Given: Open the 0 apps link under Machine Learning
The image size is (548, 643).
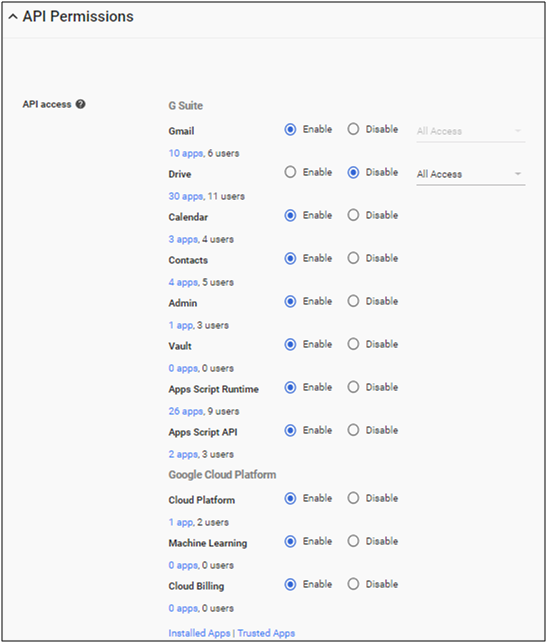Looking at the screenshot, I should pos(183,565).
